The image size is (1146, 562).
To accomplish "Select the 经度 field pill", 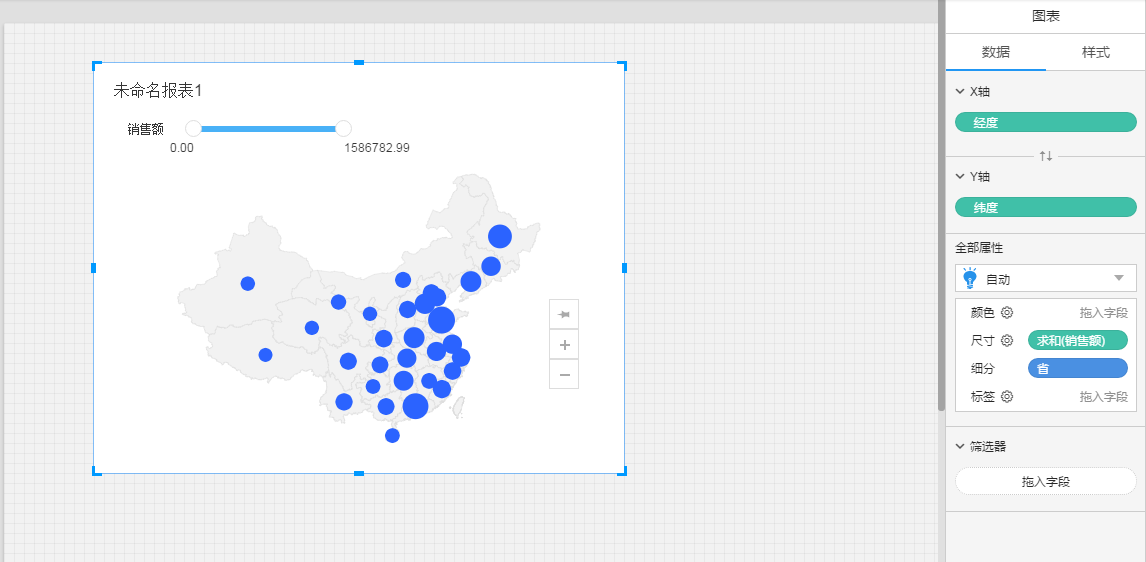I will (1045, 123).
